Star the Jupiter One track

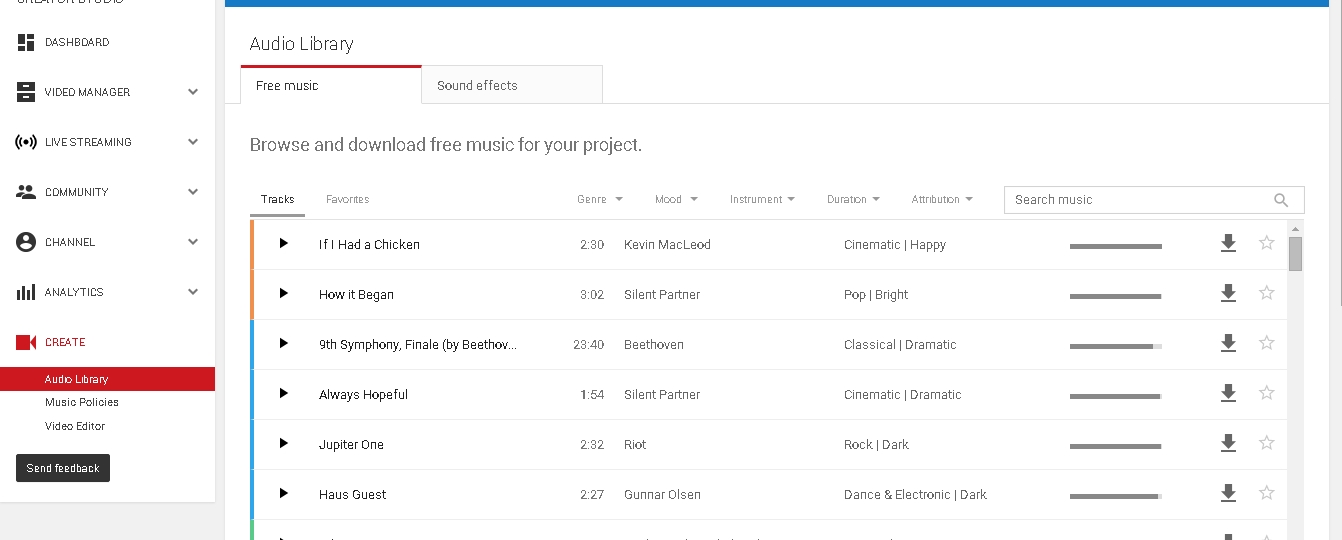click(x=1267, y=443)
